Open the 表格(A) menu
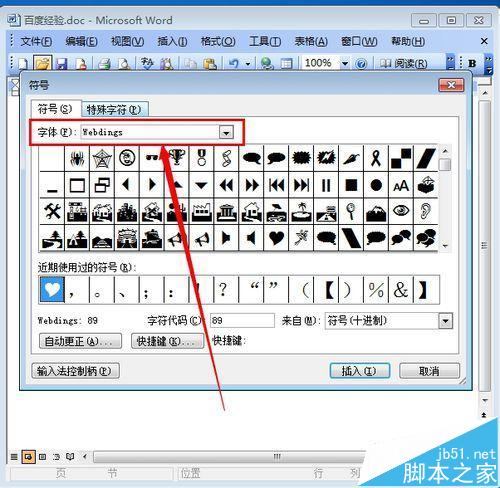This screenshot has height=488, width=500. pos(311,42)
